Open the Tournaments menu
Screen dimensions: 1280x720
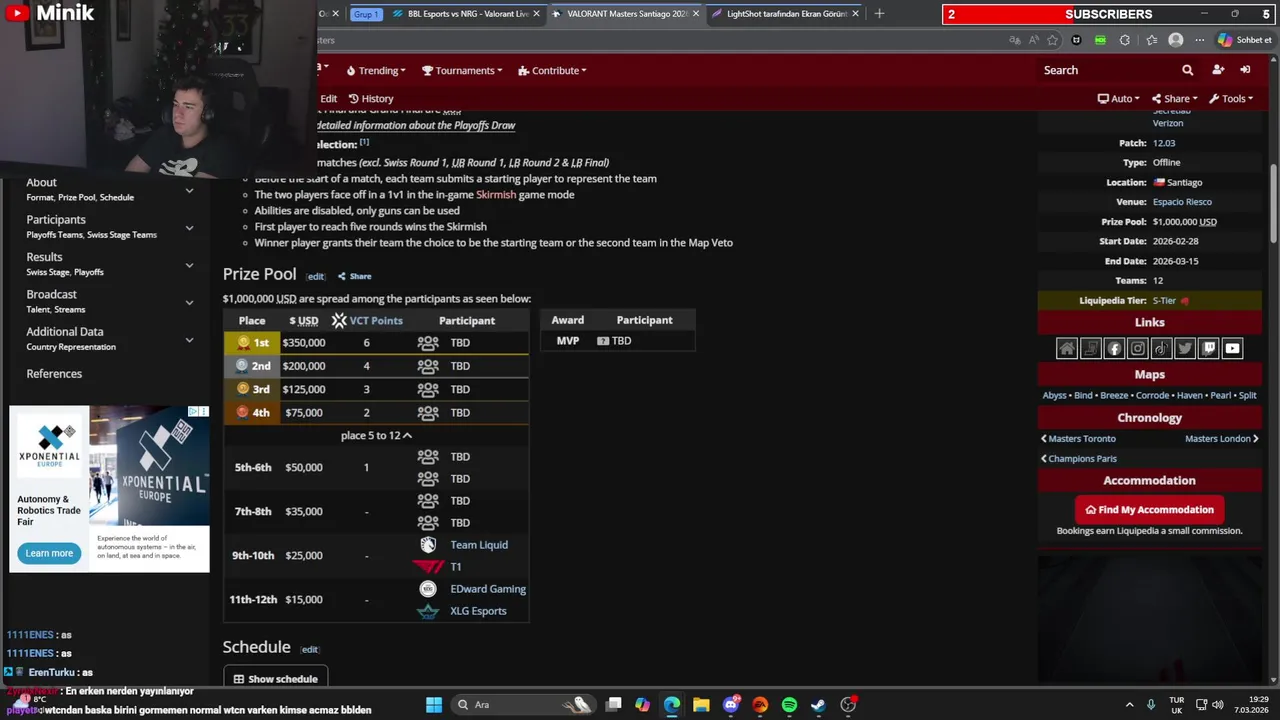click(462, 71)
